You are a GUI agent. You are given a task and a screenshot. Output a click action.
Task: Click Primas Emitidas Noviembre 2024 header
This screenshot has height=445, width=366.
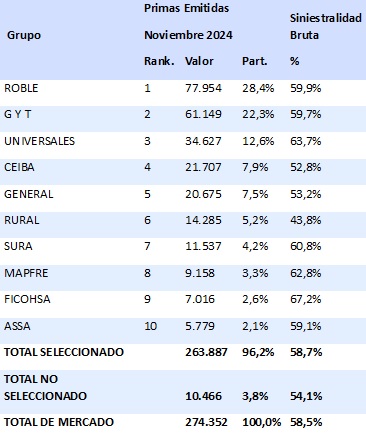point(188,22)
